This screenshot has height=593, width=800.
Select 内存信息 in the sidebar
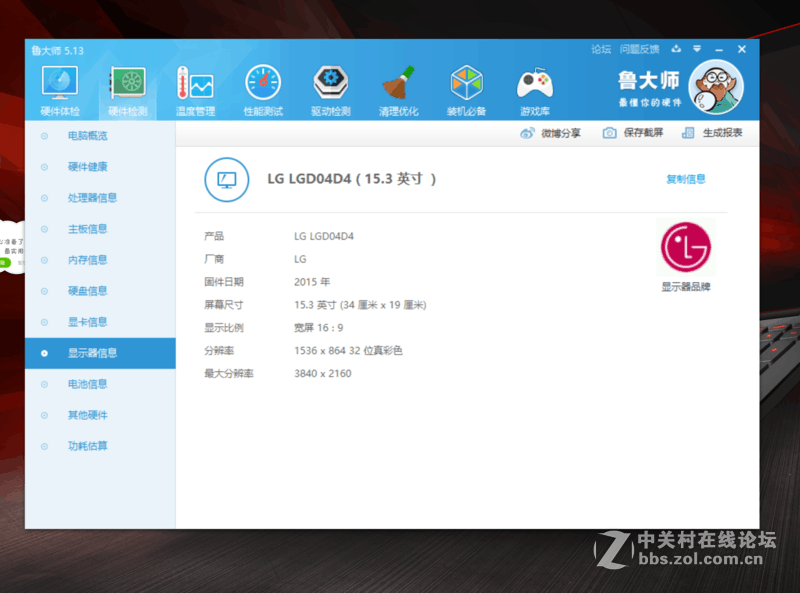coord(100,260)
